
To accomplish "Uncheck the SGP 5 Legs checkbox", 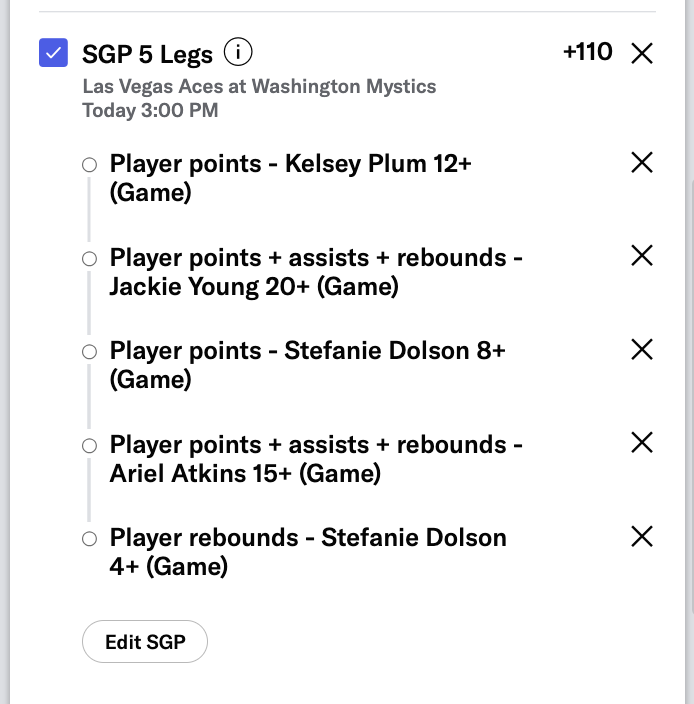I will click(x=53, y=53).
